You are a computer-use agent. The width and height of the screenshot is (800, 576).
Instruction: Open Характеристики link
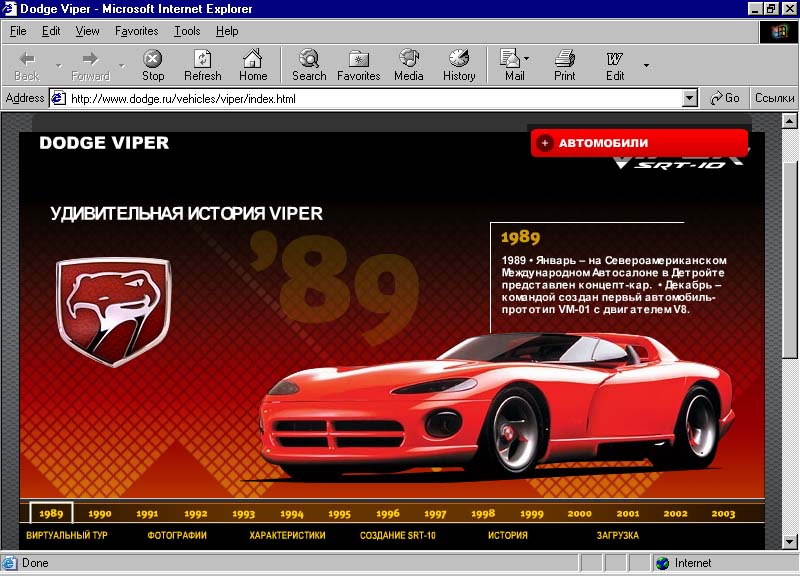click(287, 535)
